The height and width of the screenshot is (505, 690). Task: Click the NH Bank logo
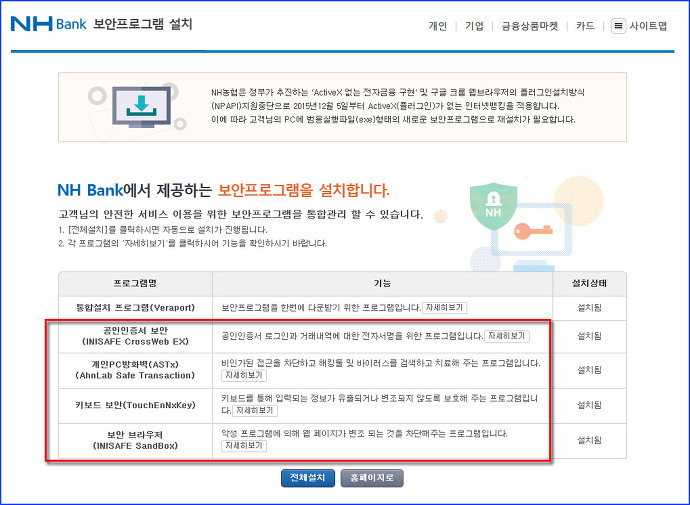click(48, 24)
